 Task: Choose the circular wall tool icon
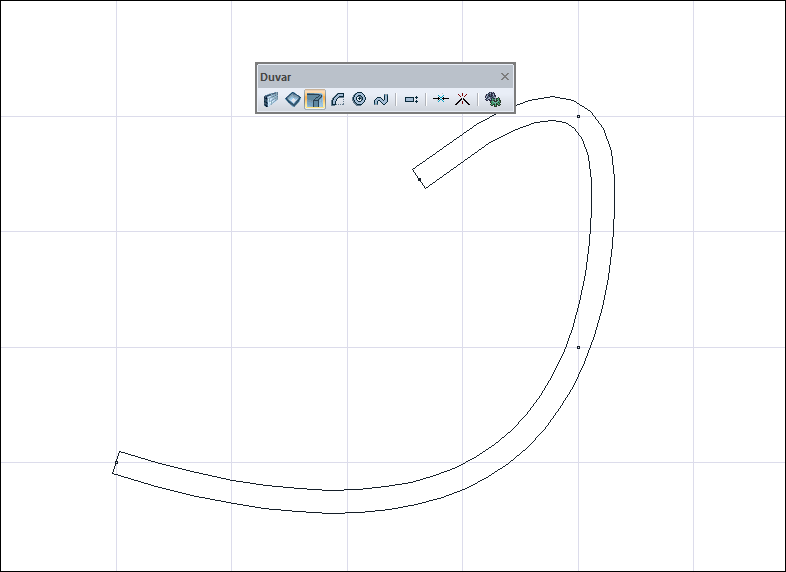[x=359, y=100]
